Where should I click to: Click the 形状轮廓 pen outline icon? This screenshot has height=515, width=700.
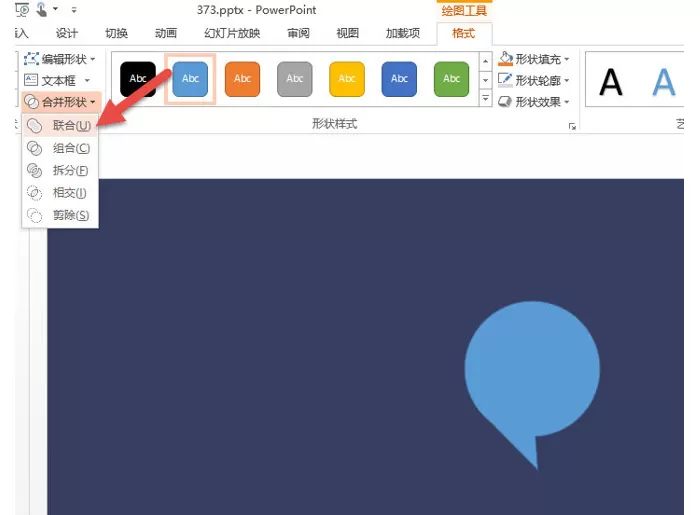pyautogui.click(x=505, y=80)
